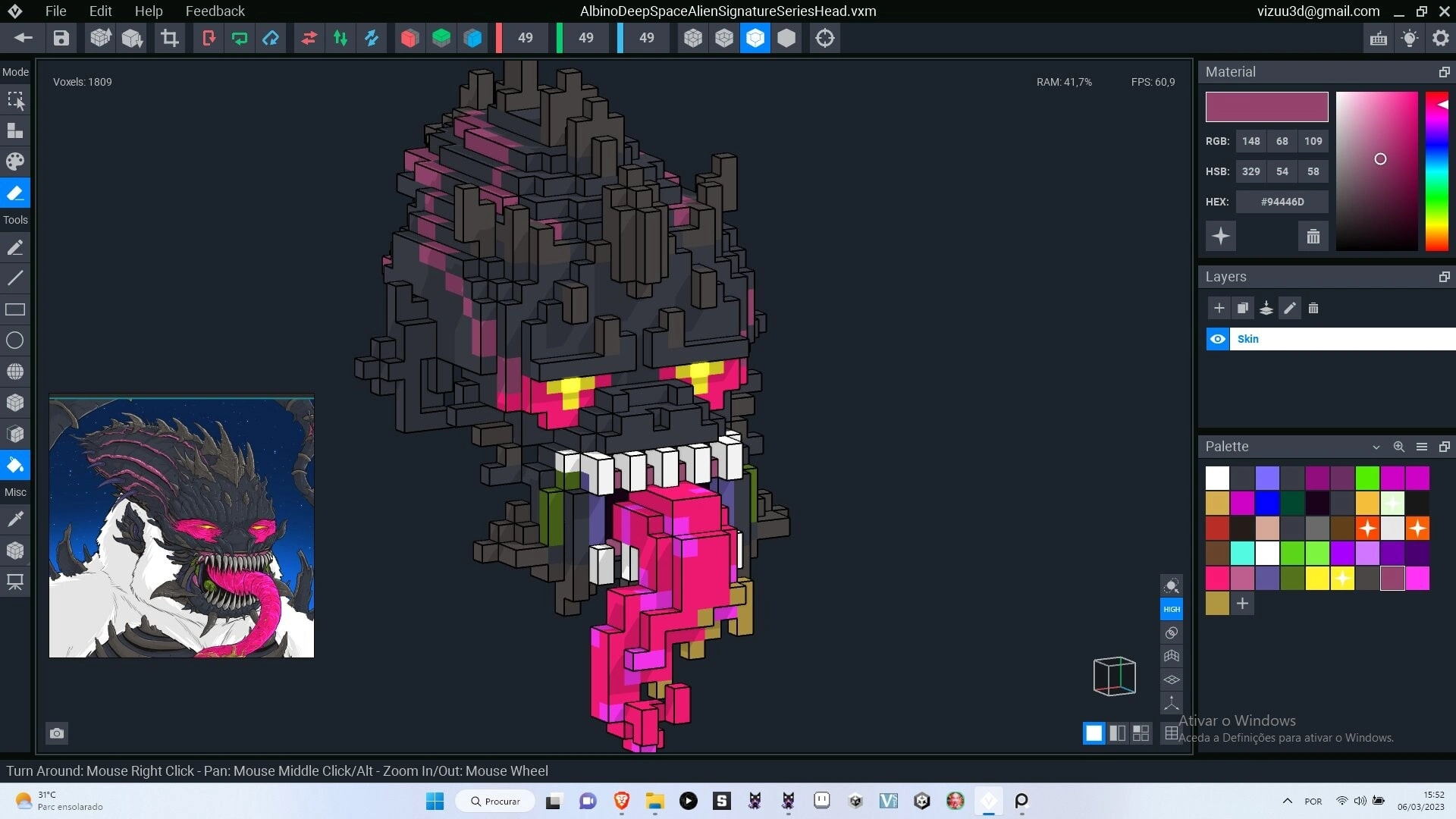Select the crop volume tool
The width and height of the screenshot is (1456, 819).
click(x=170, y=38)
